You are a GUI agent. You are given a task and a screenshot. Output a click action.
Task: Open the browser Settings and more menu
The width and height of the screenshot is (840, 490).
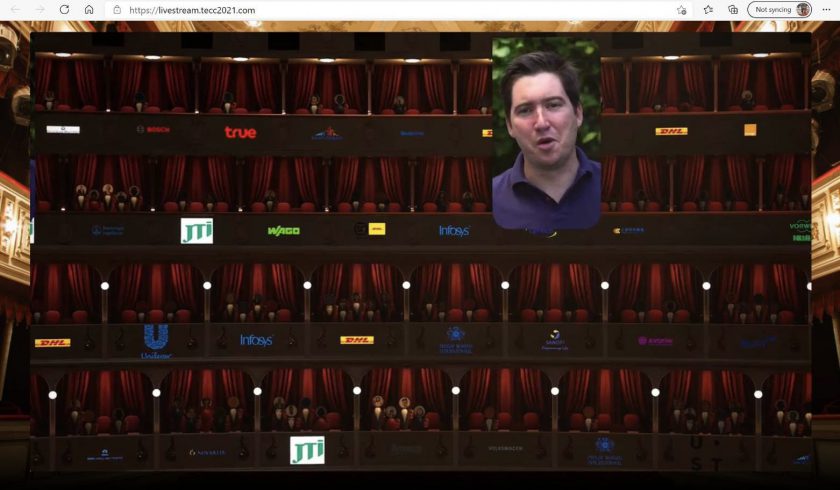coord(826,10)
